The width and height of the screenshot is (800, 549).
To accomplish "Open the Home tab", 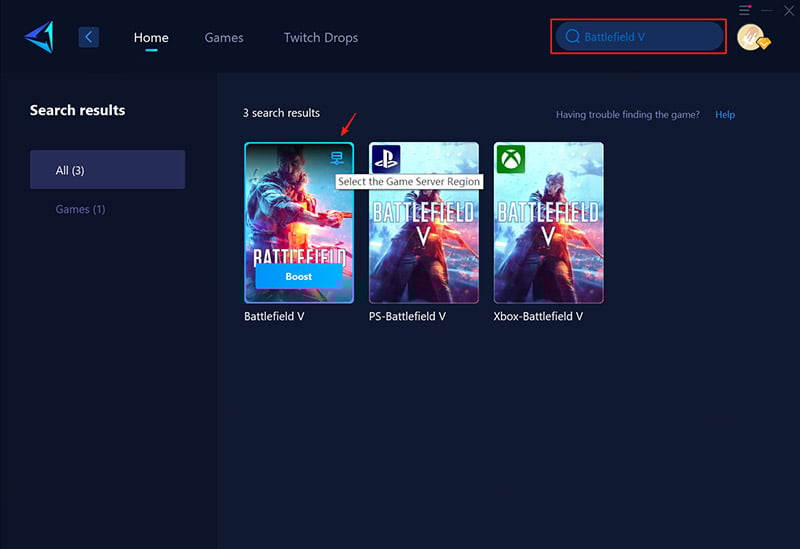I will 151,38.
